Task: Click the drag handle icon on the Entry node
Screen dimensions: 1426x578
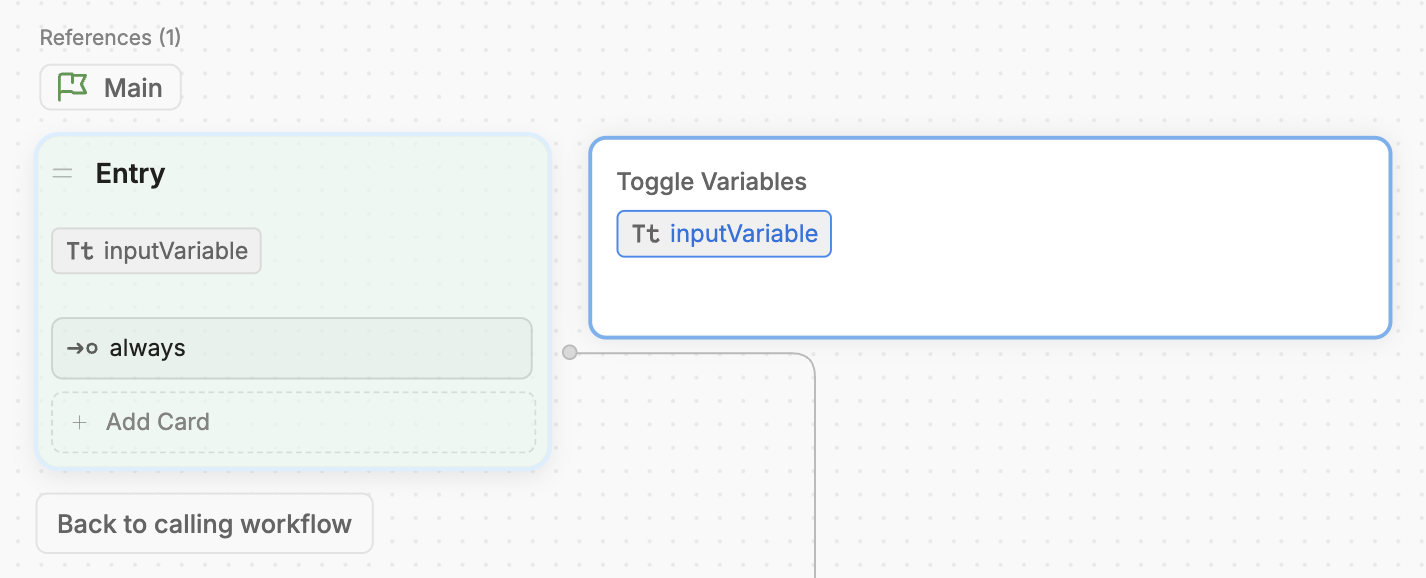Action: coord(63,172)
